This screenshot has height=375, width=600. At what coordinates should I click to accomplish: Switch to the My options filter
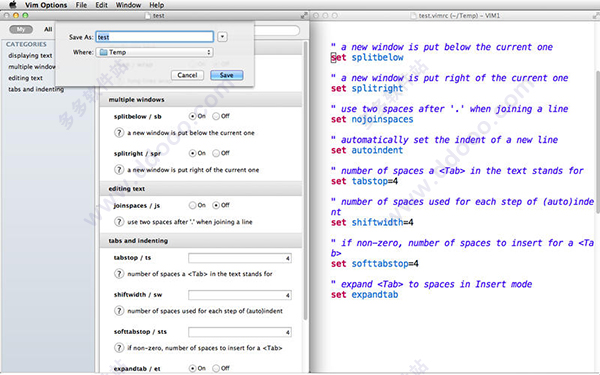tap(21, 29)
